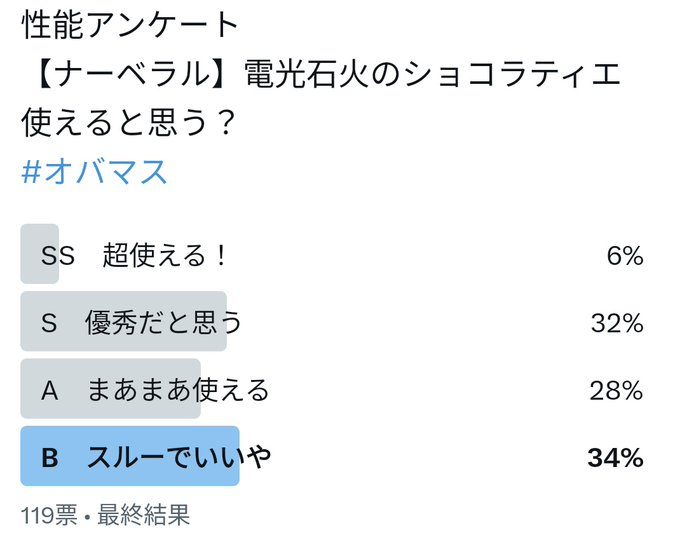Click the 使えると思う？ question text
680x549 pixels.
coord(128,122)
